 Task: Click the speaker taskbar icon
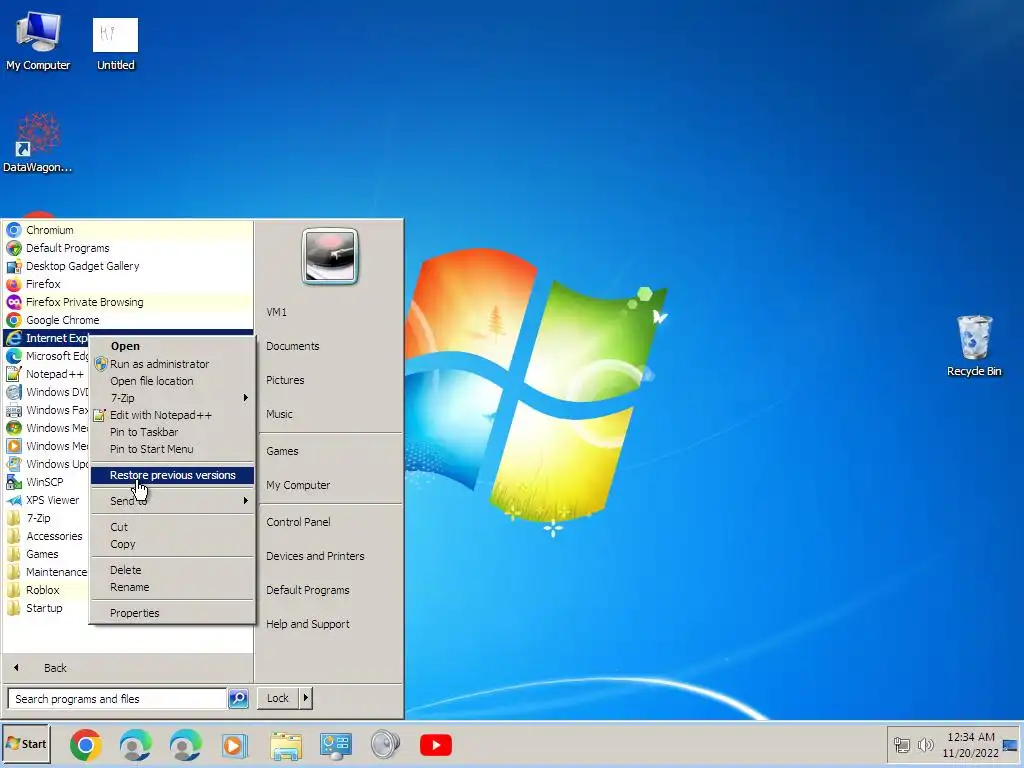pos(385,745)
